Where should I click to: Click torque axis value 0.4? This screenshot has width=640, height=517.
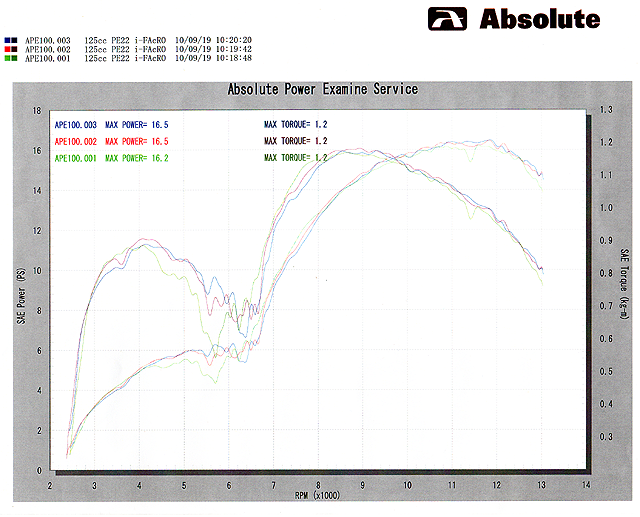606,404
